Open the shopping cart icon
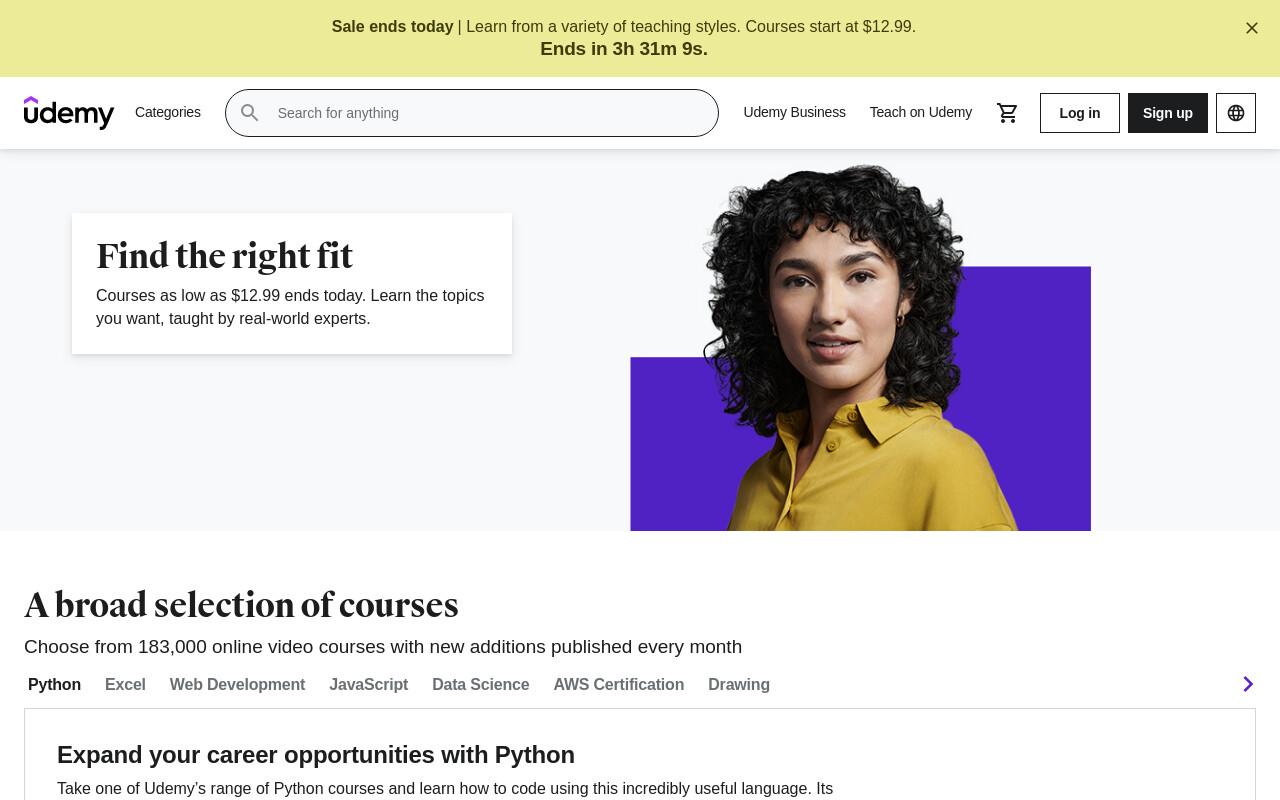Screen dimensions: 1280x800 coord(1008,113)
